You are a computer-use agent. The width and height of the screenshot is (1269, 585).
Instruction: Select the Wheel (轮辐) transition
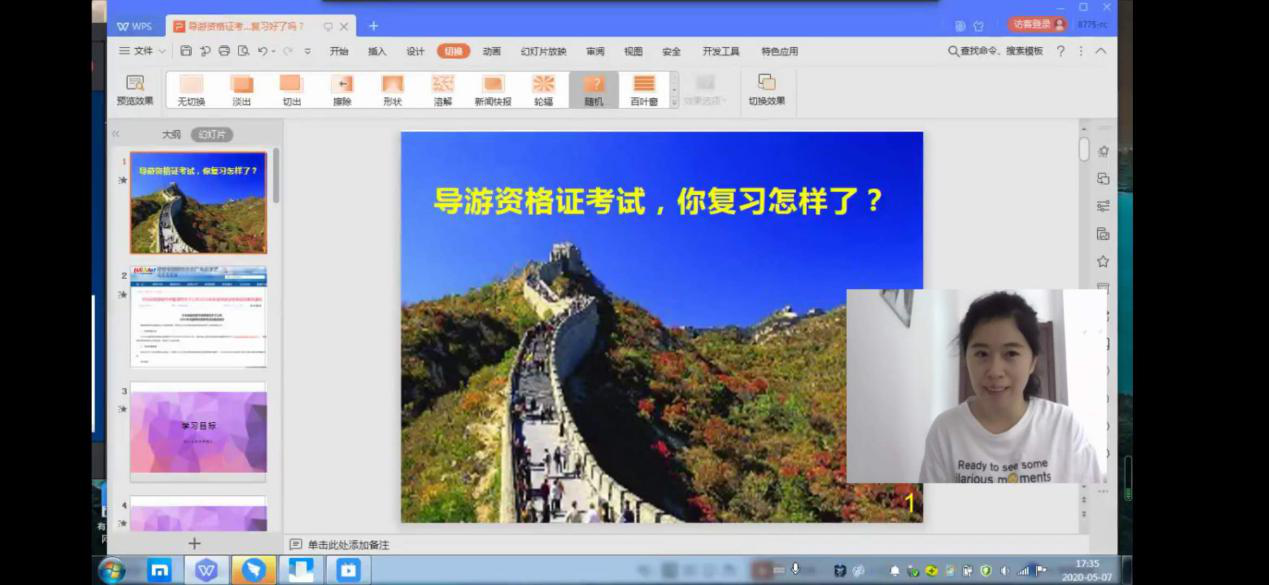tap(543, 88)
